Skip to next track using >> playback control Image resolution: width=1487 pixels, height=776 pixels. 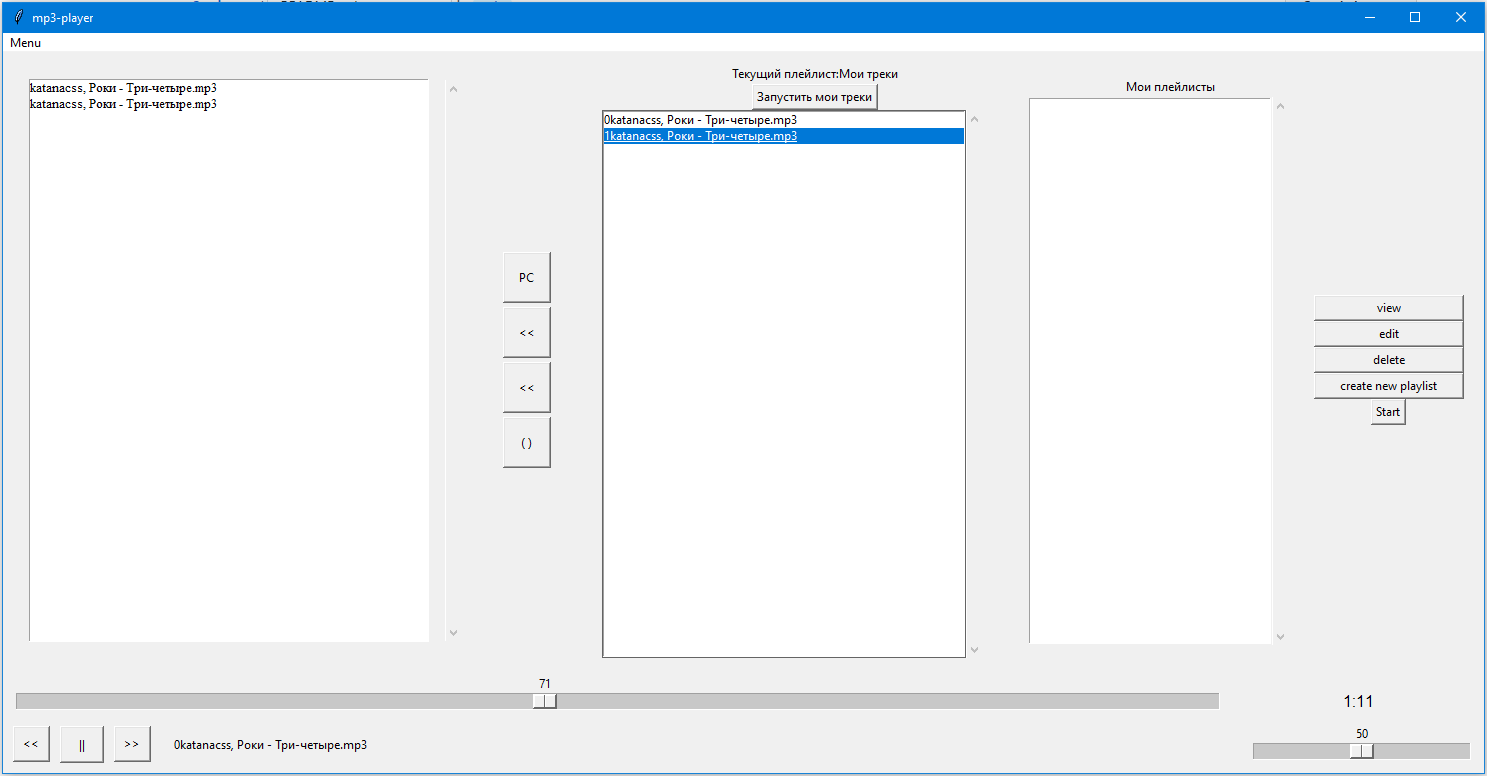(131, 744)
